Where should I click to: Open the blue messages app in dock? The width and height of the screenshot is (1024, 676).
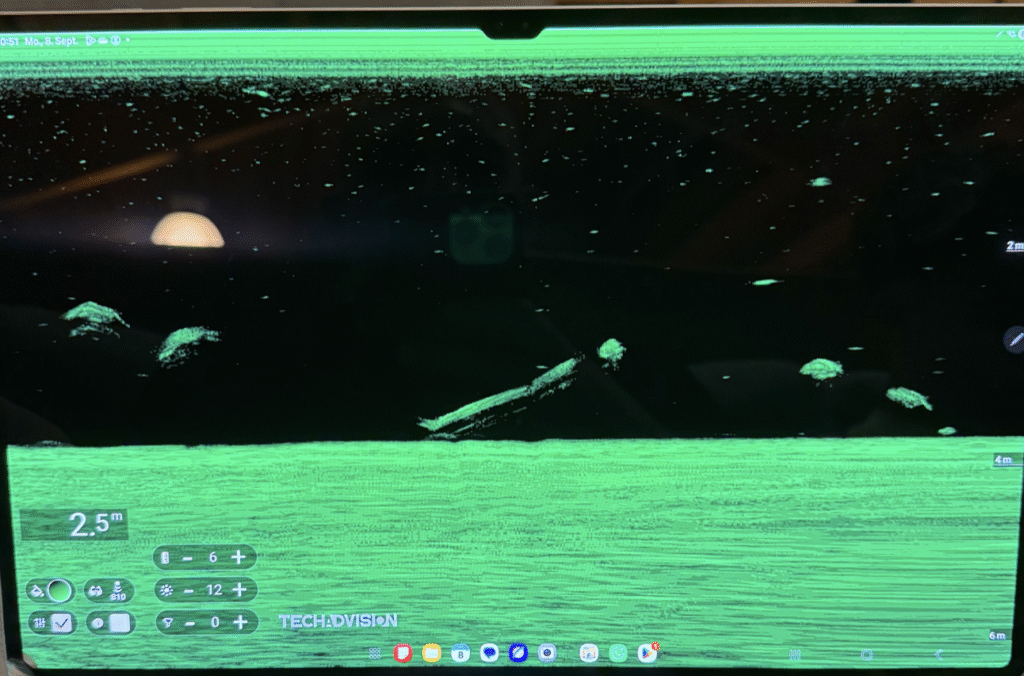[x=489, y=652]
